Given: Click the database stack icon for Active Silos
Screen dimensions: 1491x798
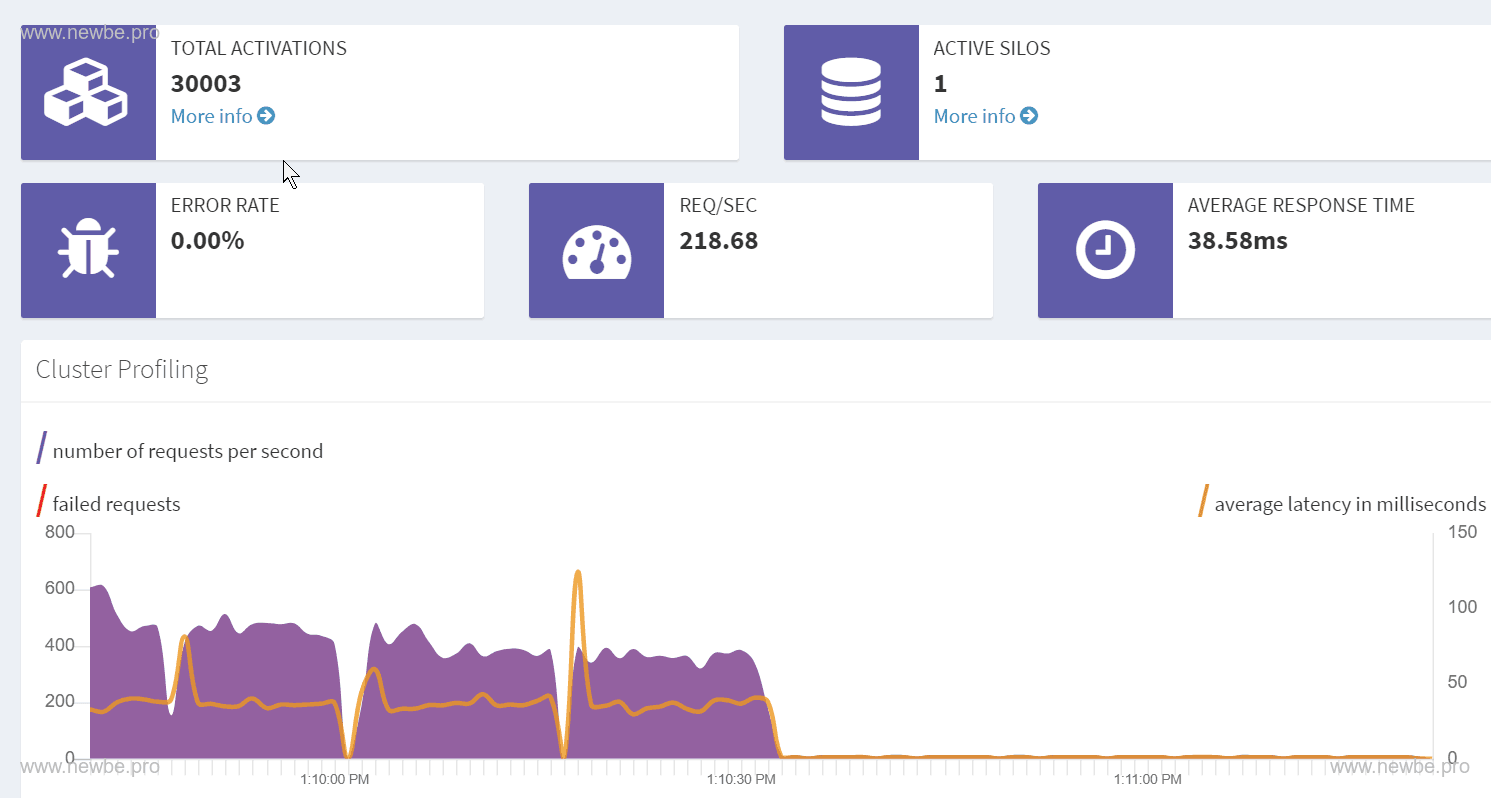Looking at the screenshot, I should click(850, 92).
